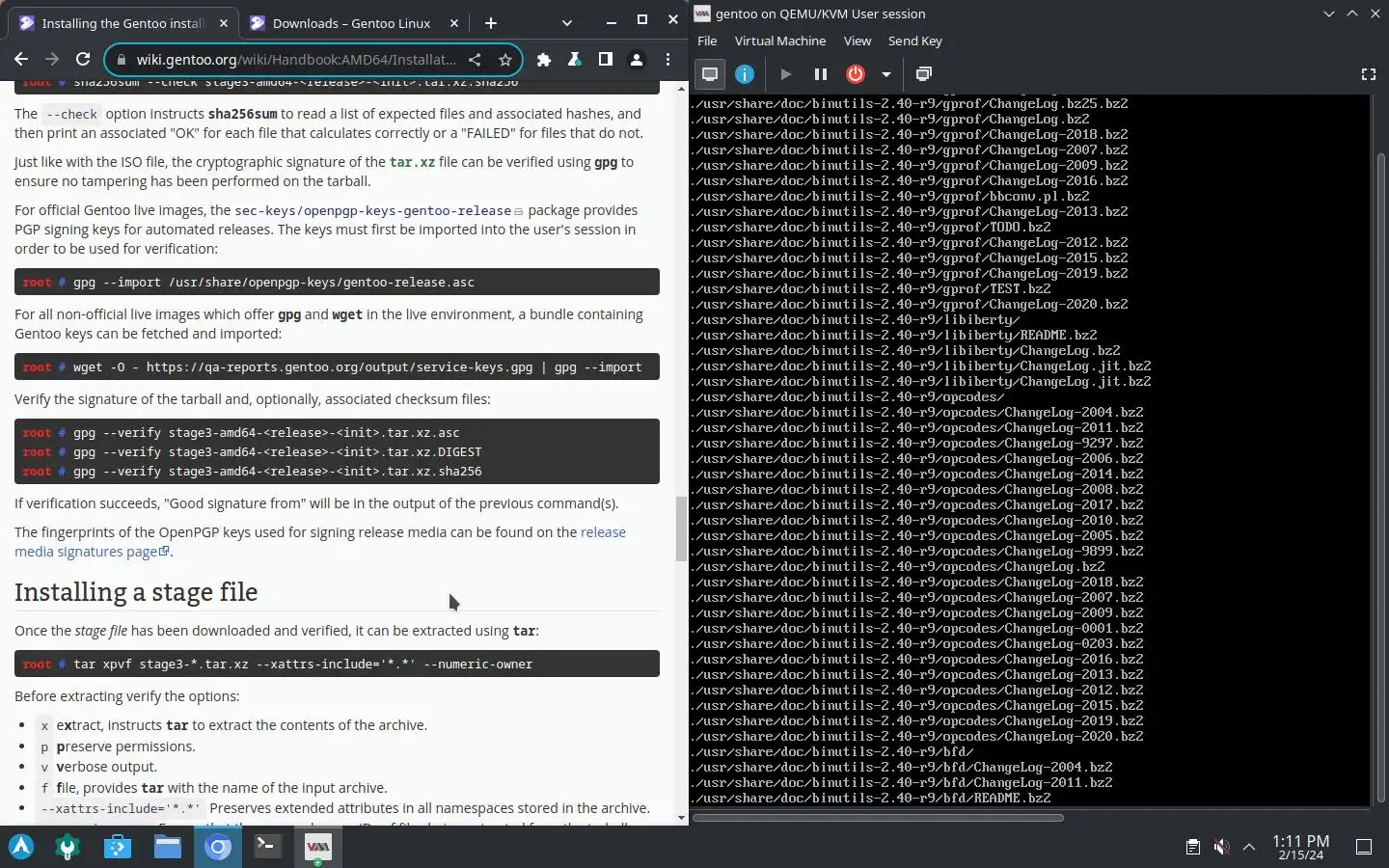Click the gpg --import gentoo-release.asc command
The height and width of the screenshot is (868, 1389).
[x=274, y=283]
